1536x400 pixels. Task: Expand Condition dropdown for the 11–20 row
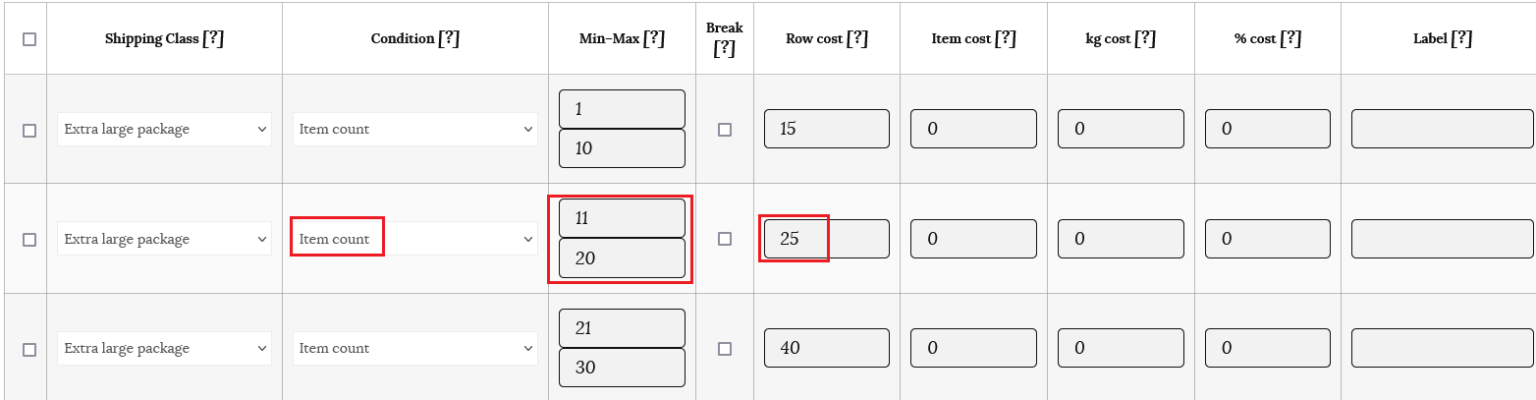tap(414, 239)
